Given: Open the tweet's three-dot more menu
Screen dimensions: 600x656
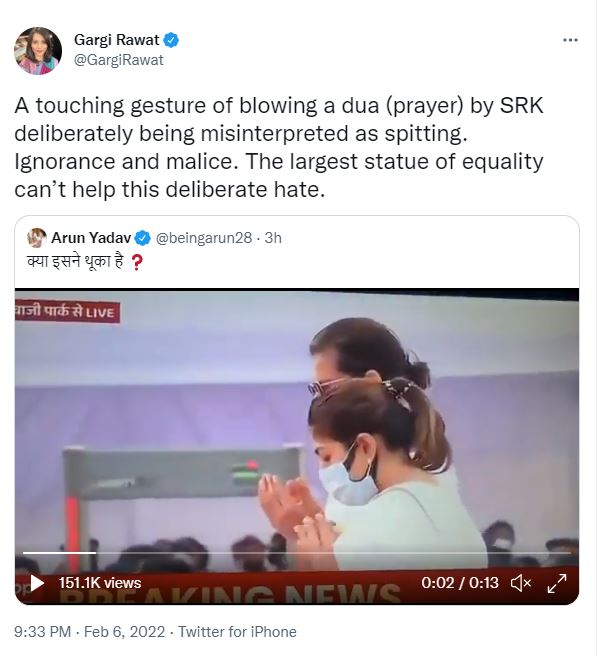Looking at the screenshot, I should [570, 41].
